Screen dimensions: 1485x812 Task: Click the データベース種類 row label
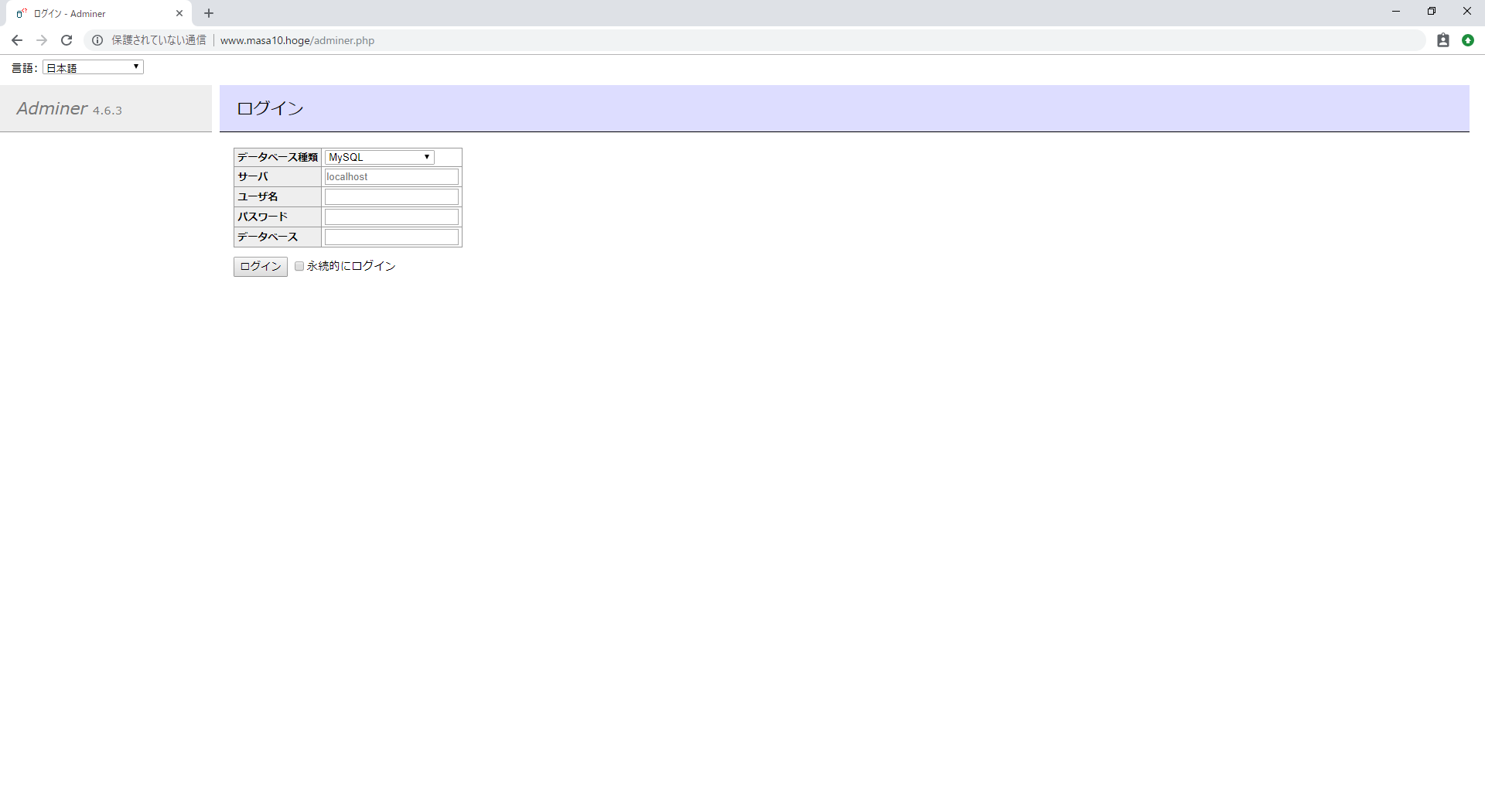278,157
